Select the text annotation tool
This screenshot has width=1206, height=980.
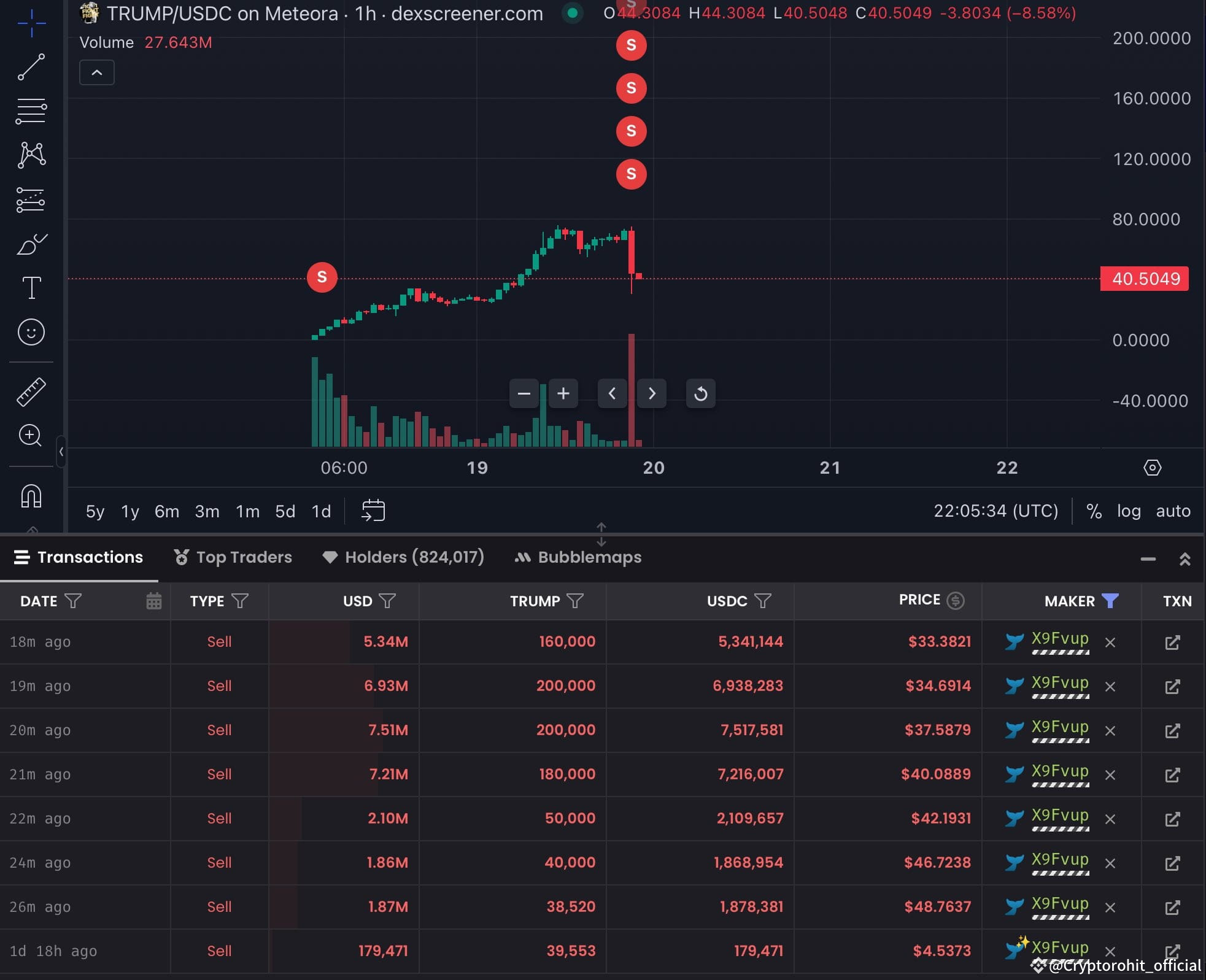31,287
